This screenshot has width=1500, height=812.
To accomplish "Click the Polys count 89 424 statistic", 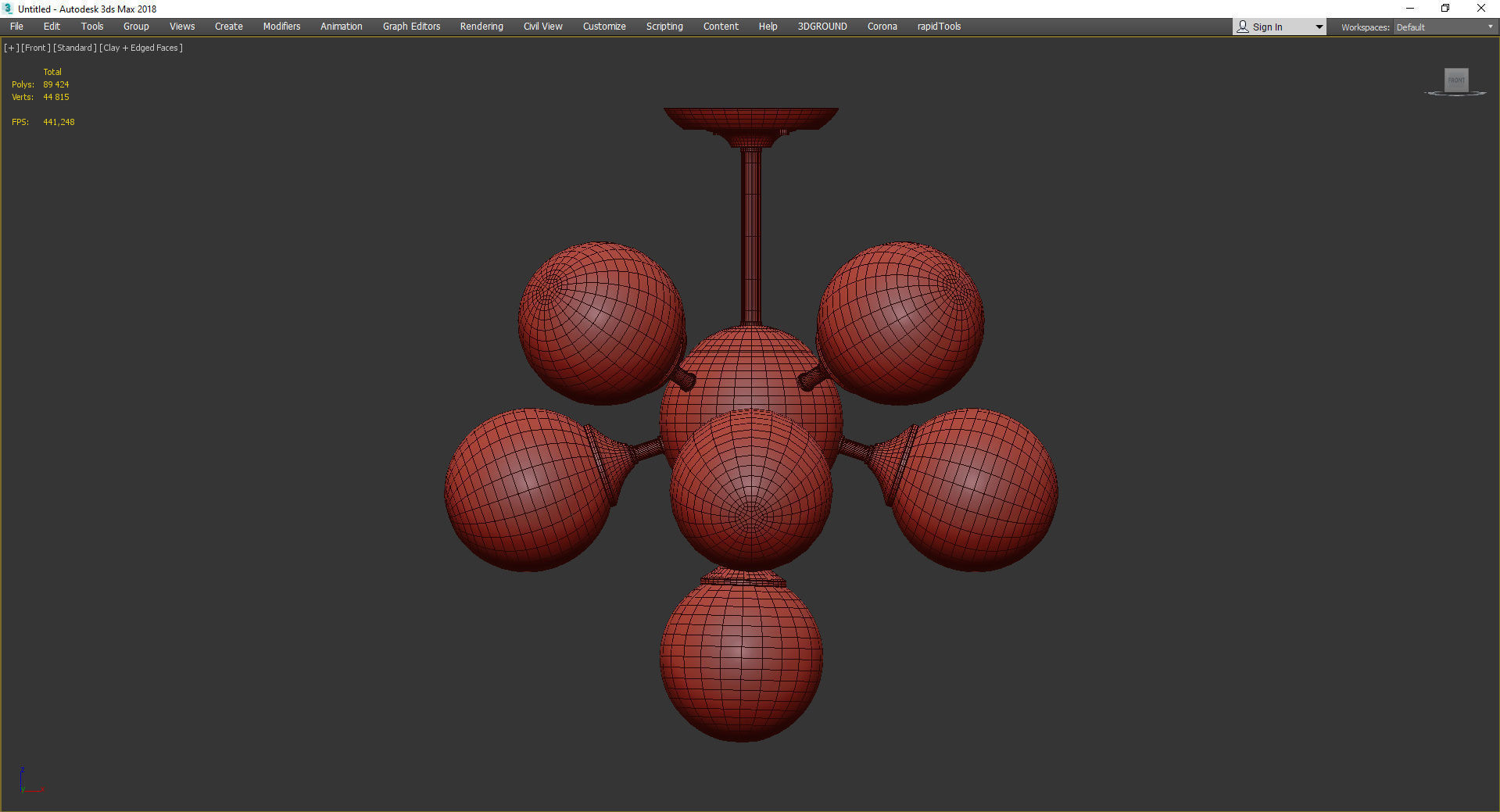I will click(x=56, y=84).
